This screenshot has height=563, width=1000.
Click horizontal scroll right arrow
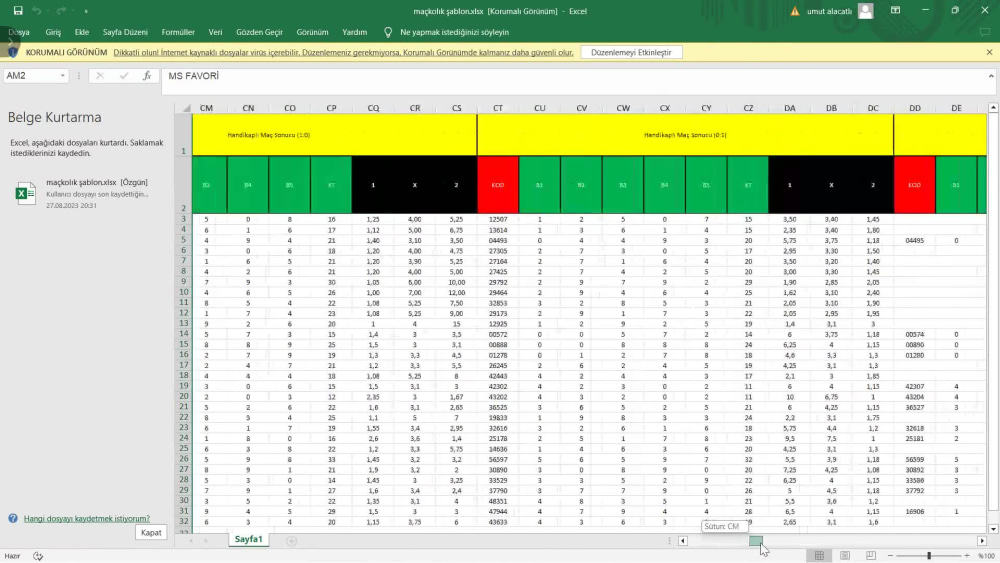(982, 541)
